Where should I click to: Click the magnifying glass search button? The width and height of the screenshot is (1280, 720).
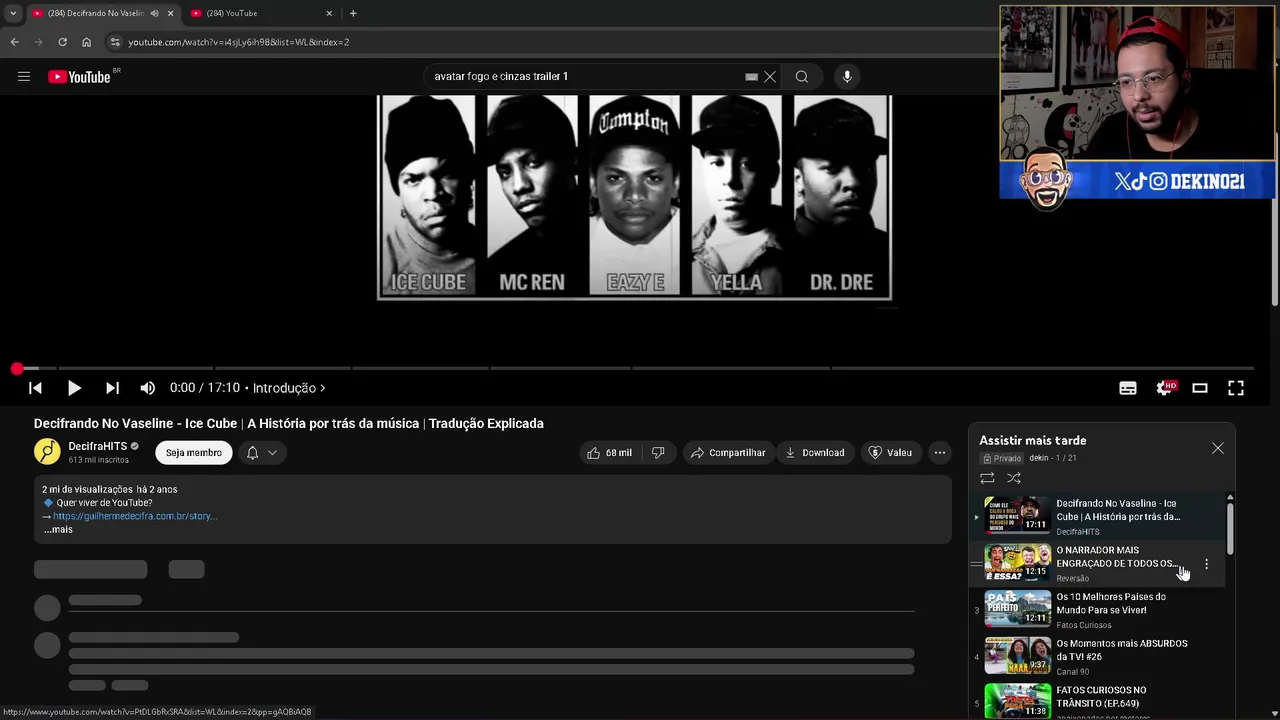coord(802,77)
